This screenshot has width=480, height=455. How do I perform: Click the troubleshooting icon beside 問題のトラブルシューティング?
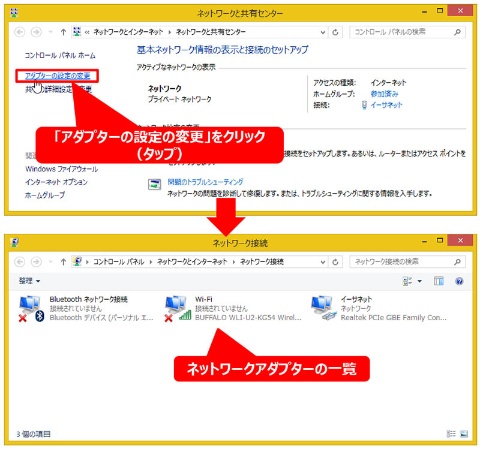click(154, 184)
